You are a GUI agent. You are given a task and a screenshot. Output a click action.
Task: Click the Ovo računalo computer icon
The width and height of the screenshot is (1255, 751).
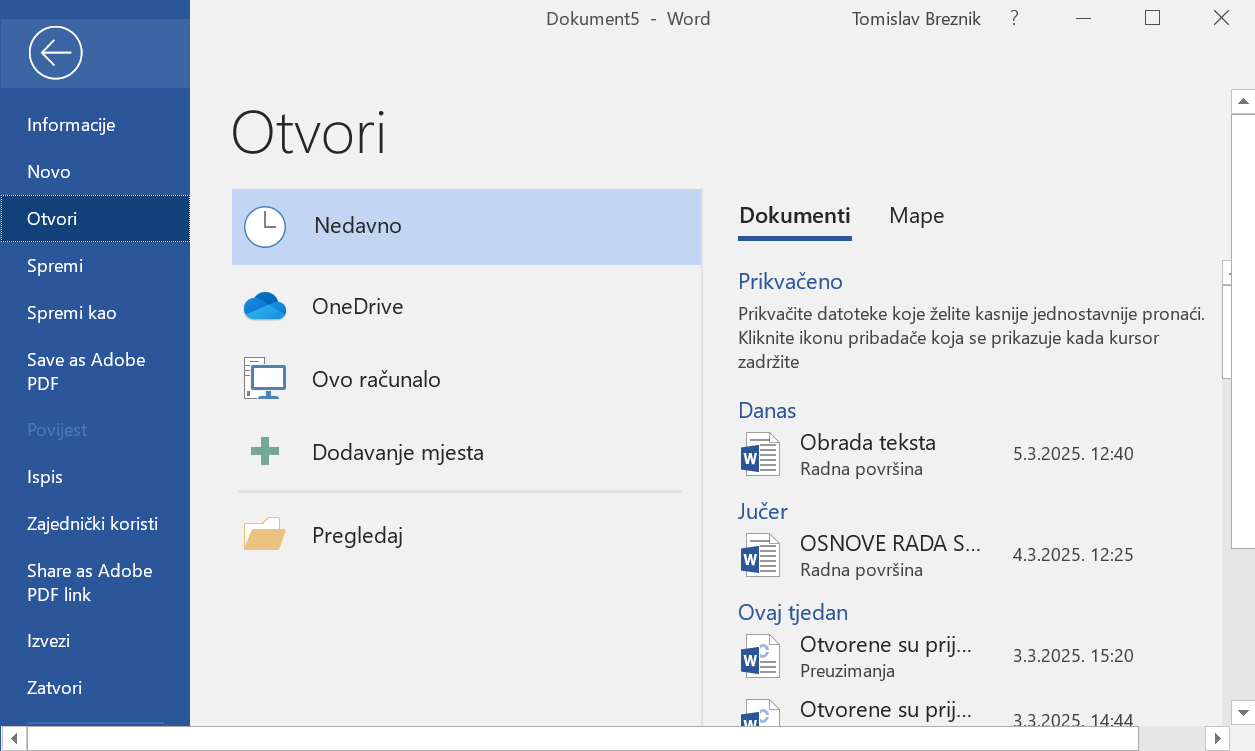(265, 380)
